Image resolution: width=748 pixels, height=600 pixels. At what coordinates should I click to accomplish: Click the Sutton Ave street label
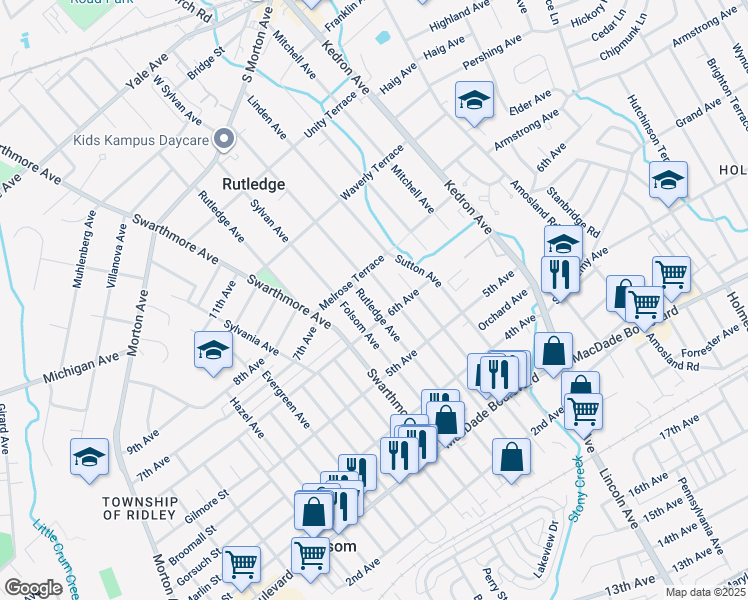pyautogui.click(x=418, y=271)
